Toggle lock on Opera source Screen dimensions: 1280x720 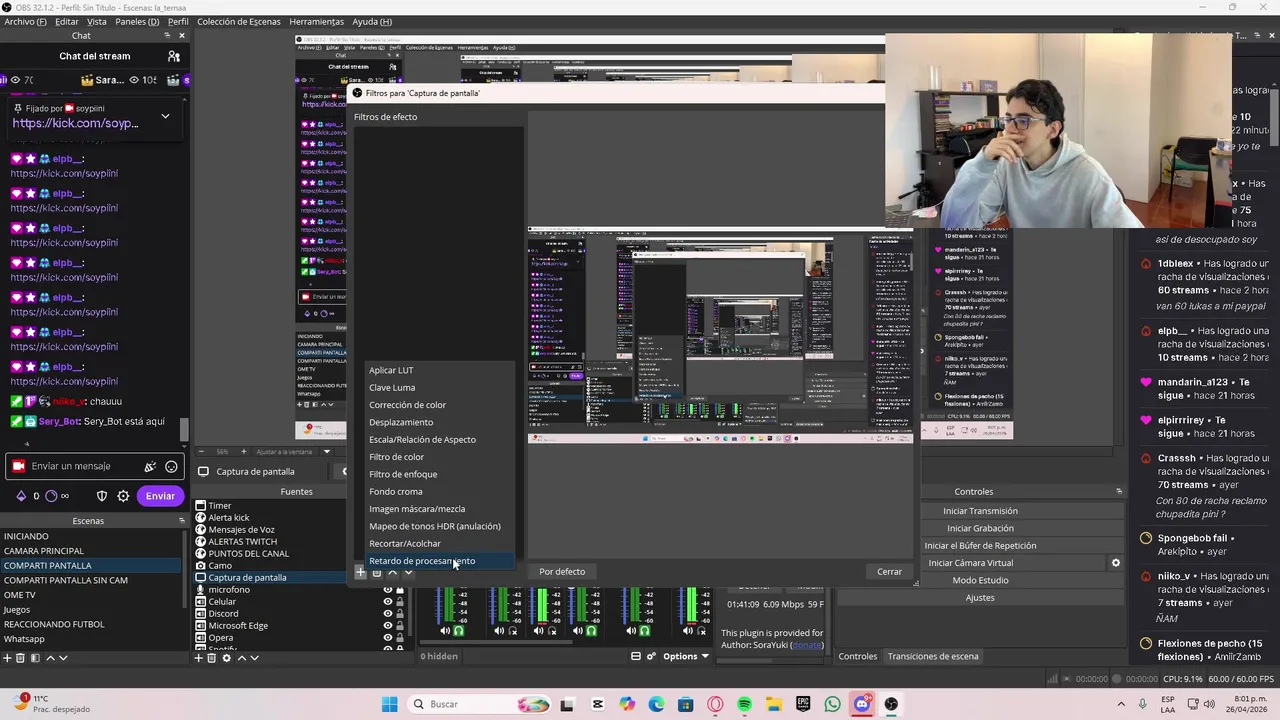400,638
